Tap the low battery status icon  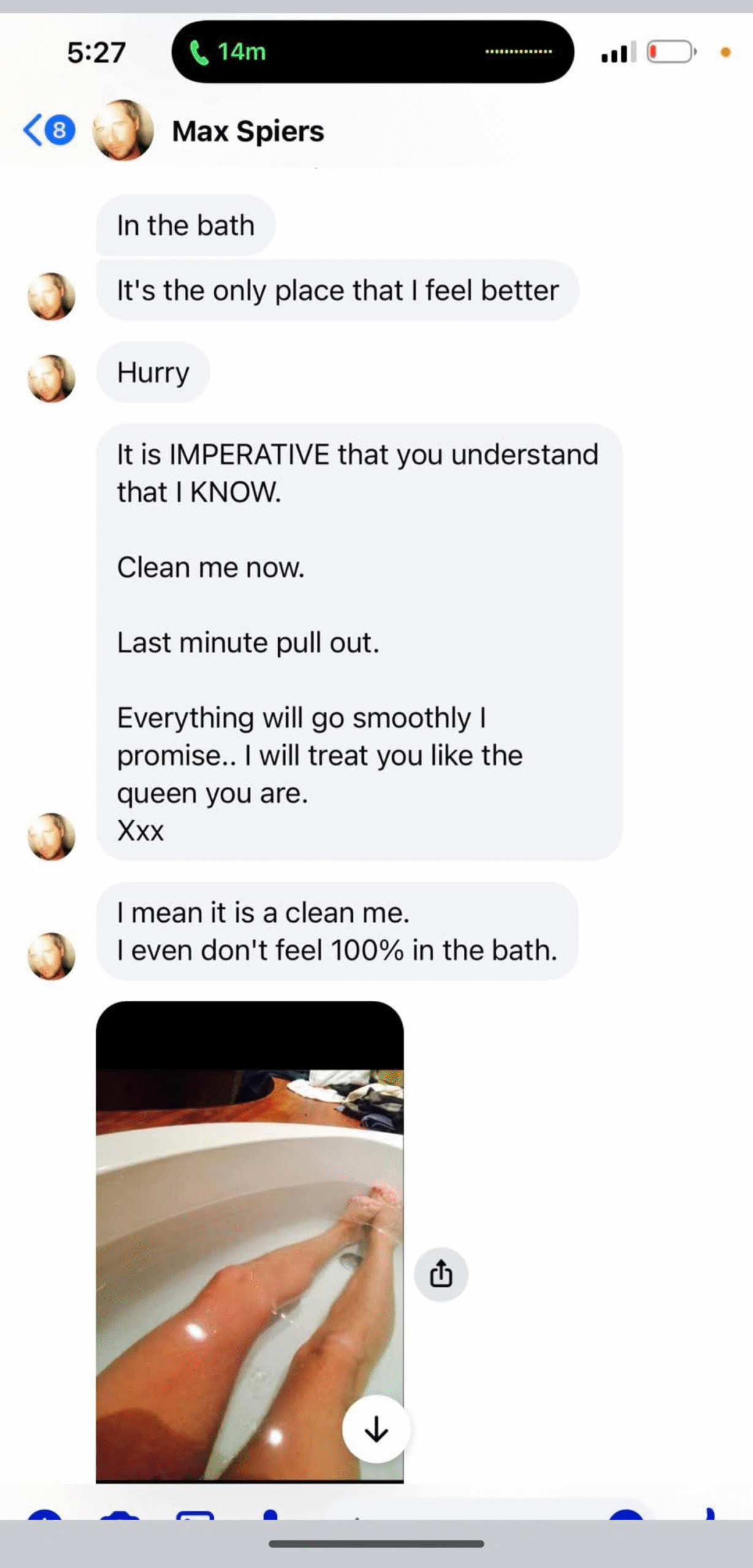[x=672, y=51]
